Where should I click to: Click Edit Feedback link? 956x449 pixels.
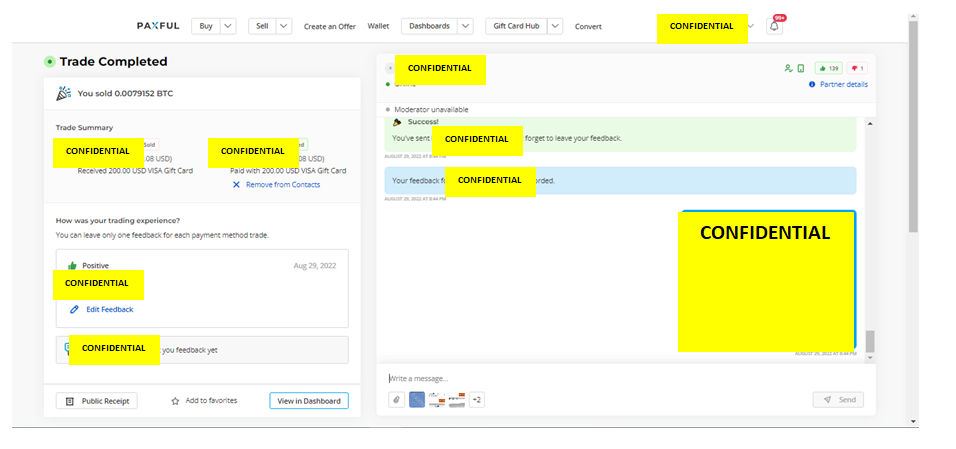(110, 309)
